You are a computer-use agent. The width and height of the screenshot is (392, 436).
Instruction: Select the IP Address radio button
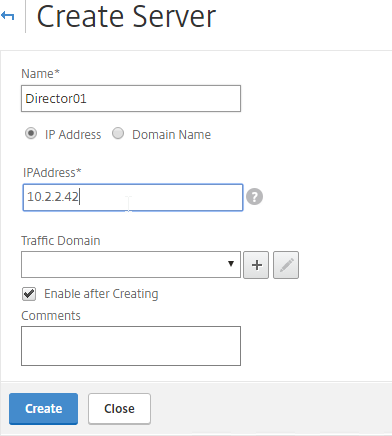[x=31, y=134]
